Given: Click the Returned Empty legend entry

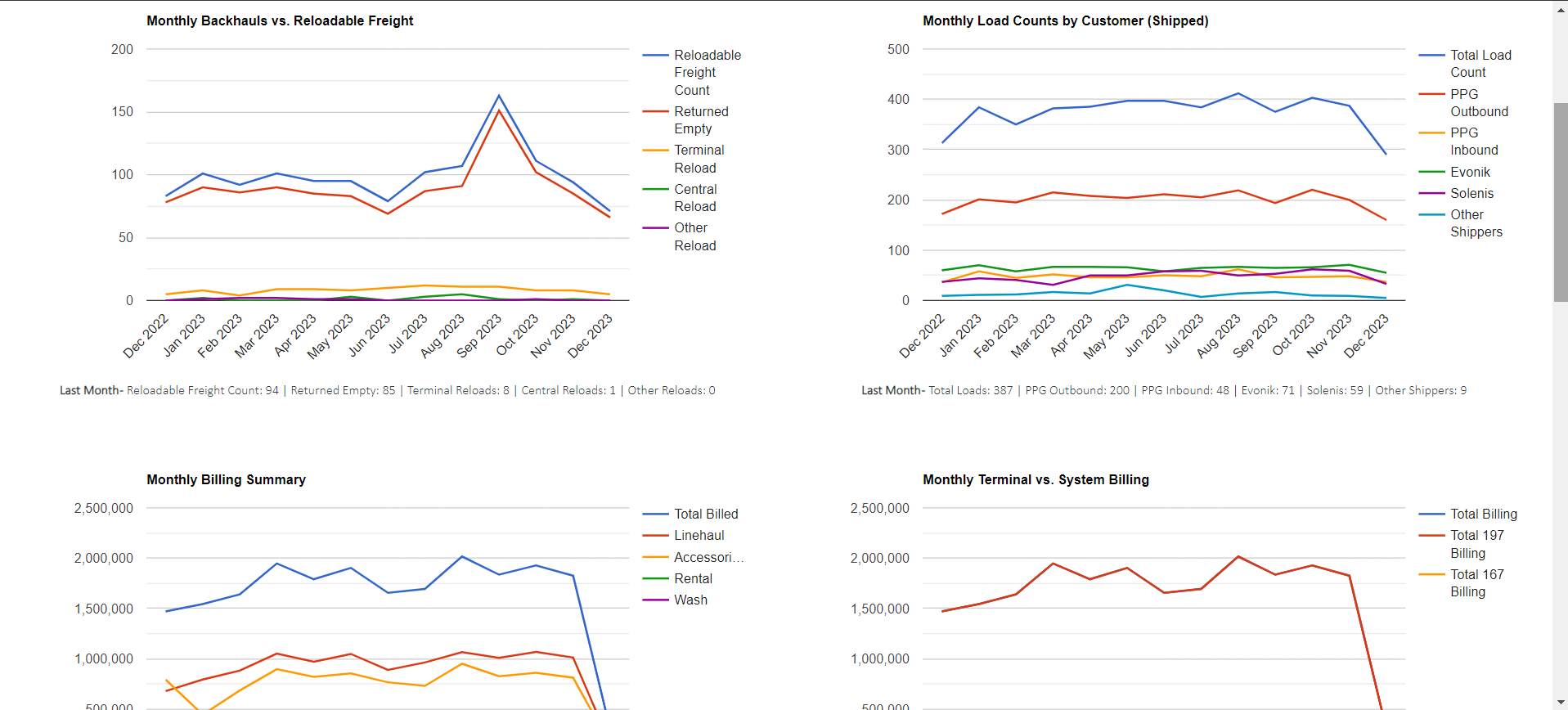Looking at the screenshot, I should (685, 120).
